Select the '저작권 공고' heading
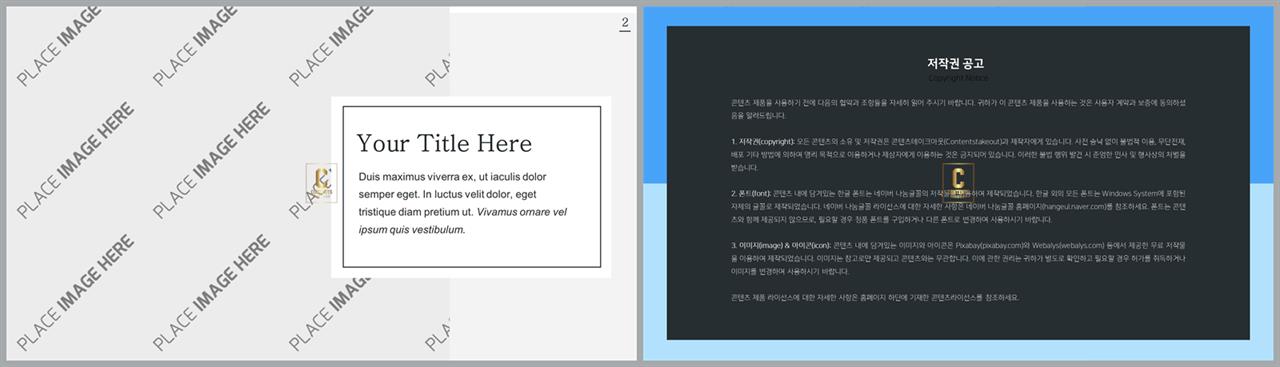The height and width of the screenshot is (367, 1280). click(957, 63)
